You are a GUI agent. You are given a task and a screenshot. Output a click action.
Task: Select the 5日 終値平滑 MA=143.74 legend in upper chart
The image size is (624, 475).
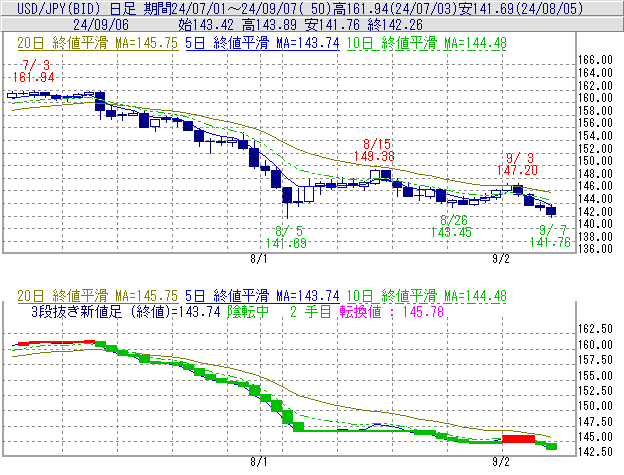point(262,43)
